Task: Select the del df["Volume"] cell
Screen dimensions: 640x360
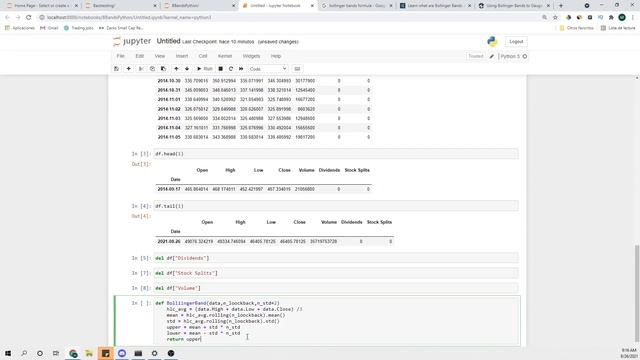Action: (x=336, y=288)
